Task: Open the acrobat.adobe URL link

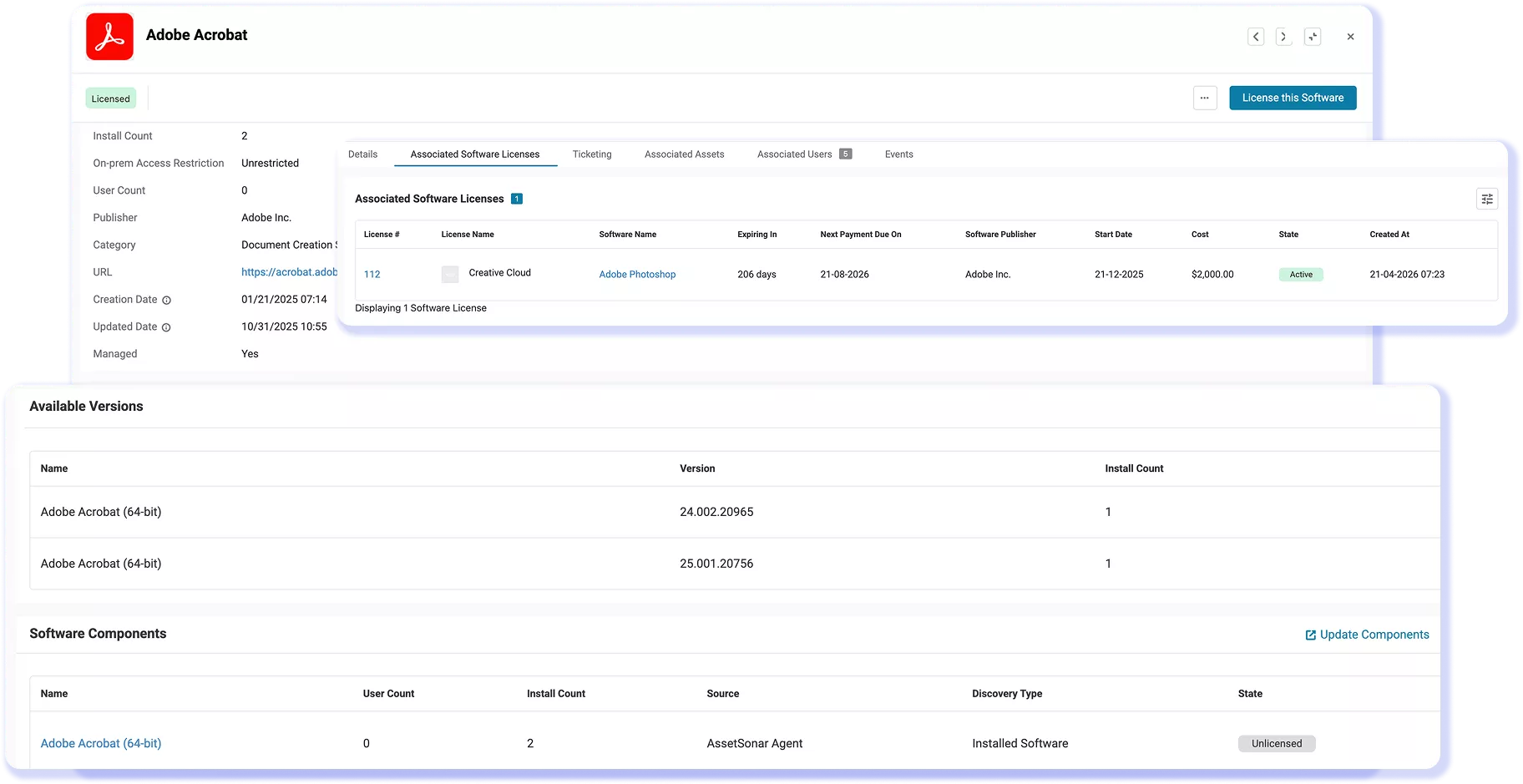Action: 289,272
